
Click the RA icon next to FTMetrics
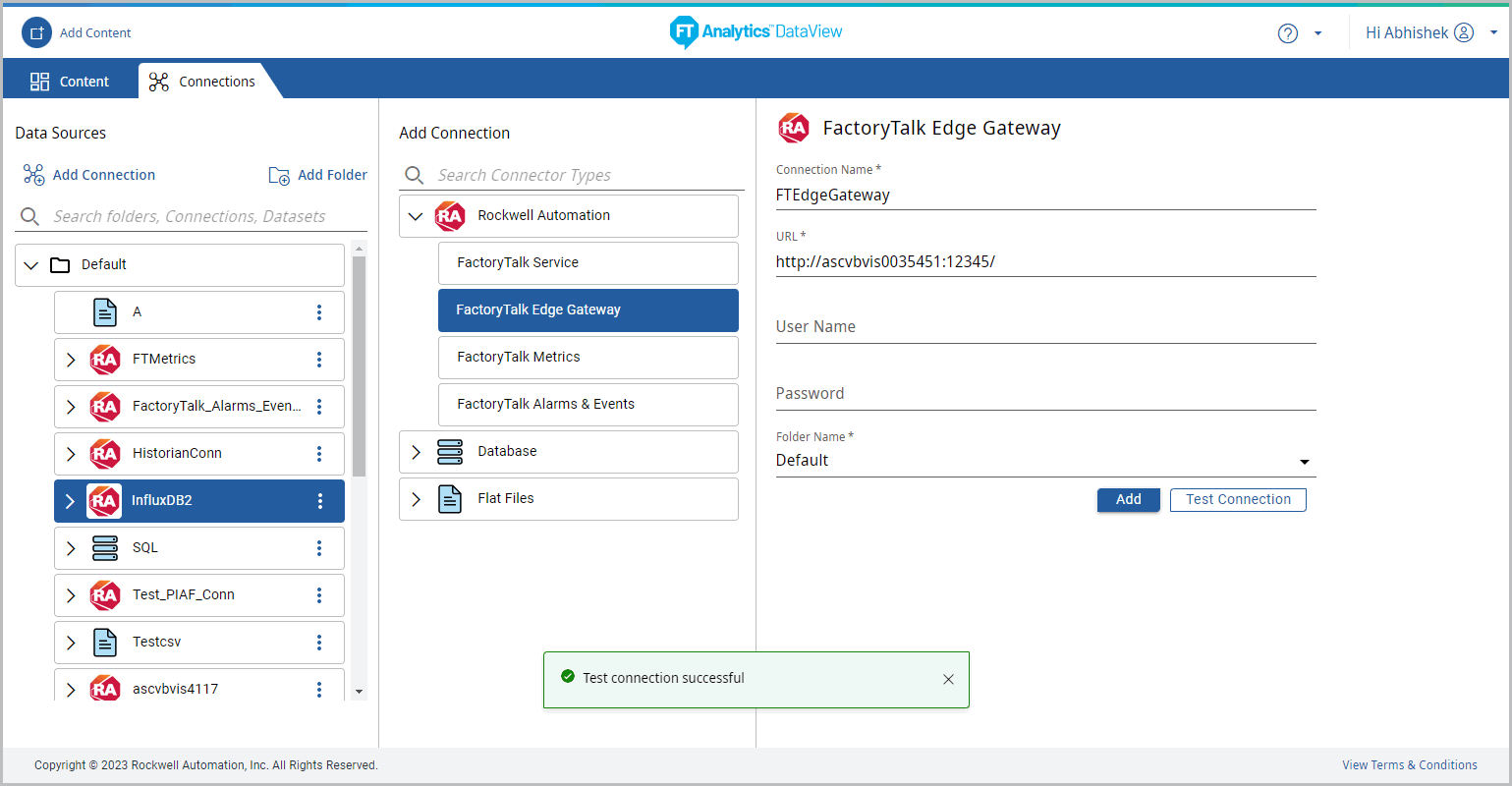click(105, 360)
